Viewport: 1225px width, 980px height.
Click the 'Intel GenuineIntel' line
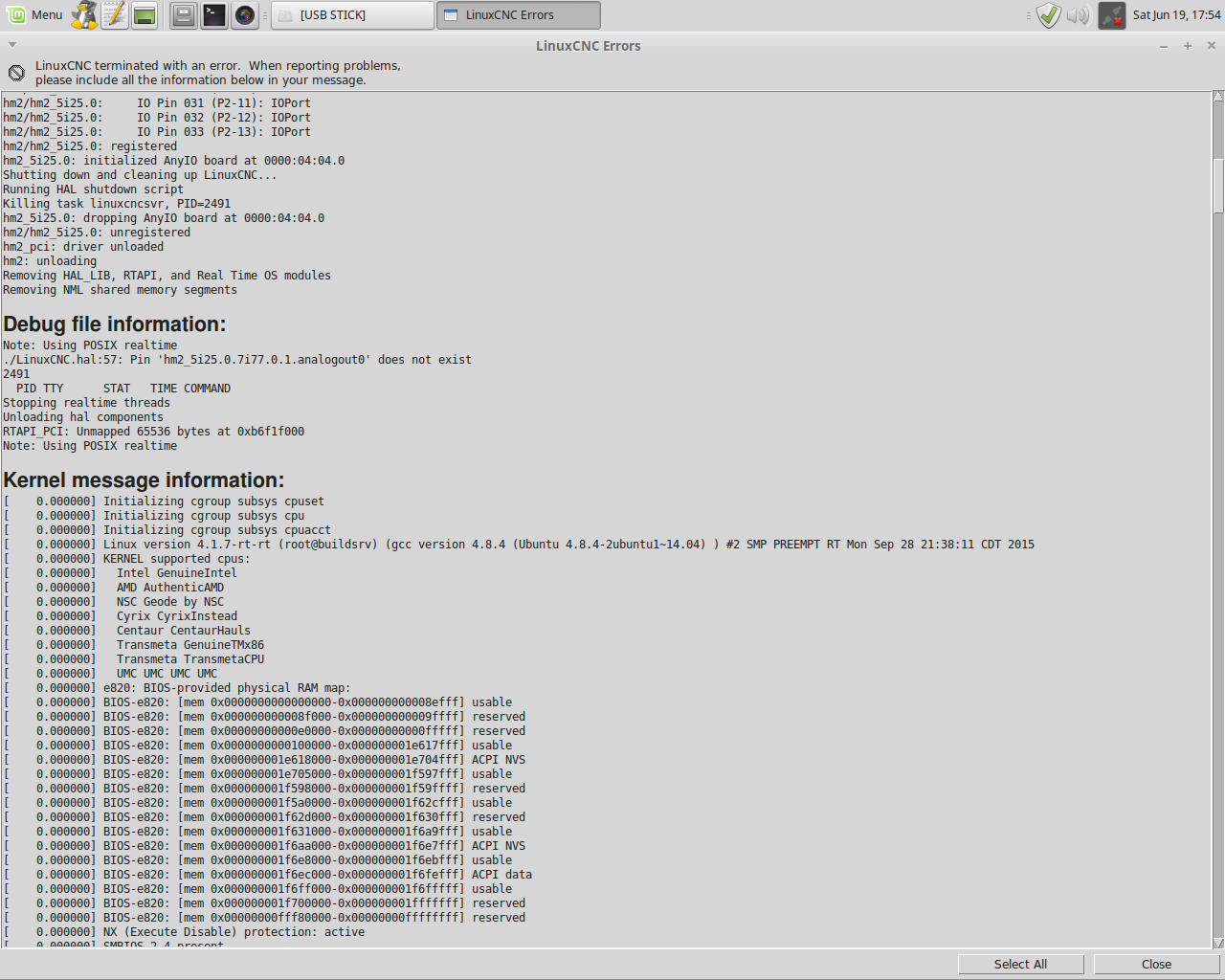[x=120, y=573]
